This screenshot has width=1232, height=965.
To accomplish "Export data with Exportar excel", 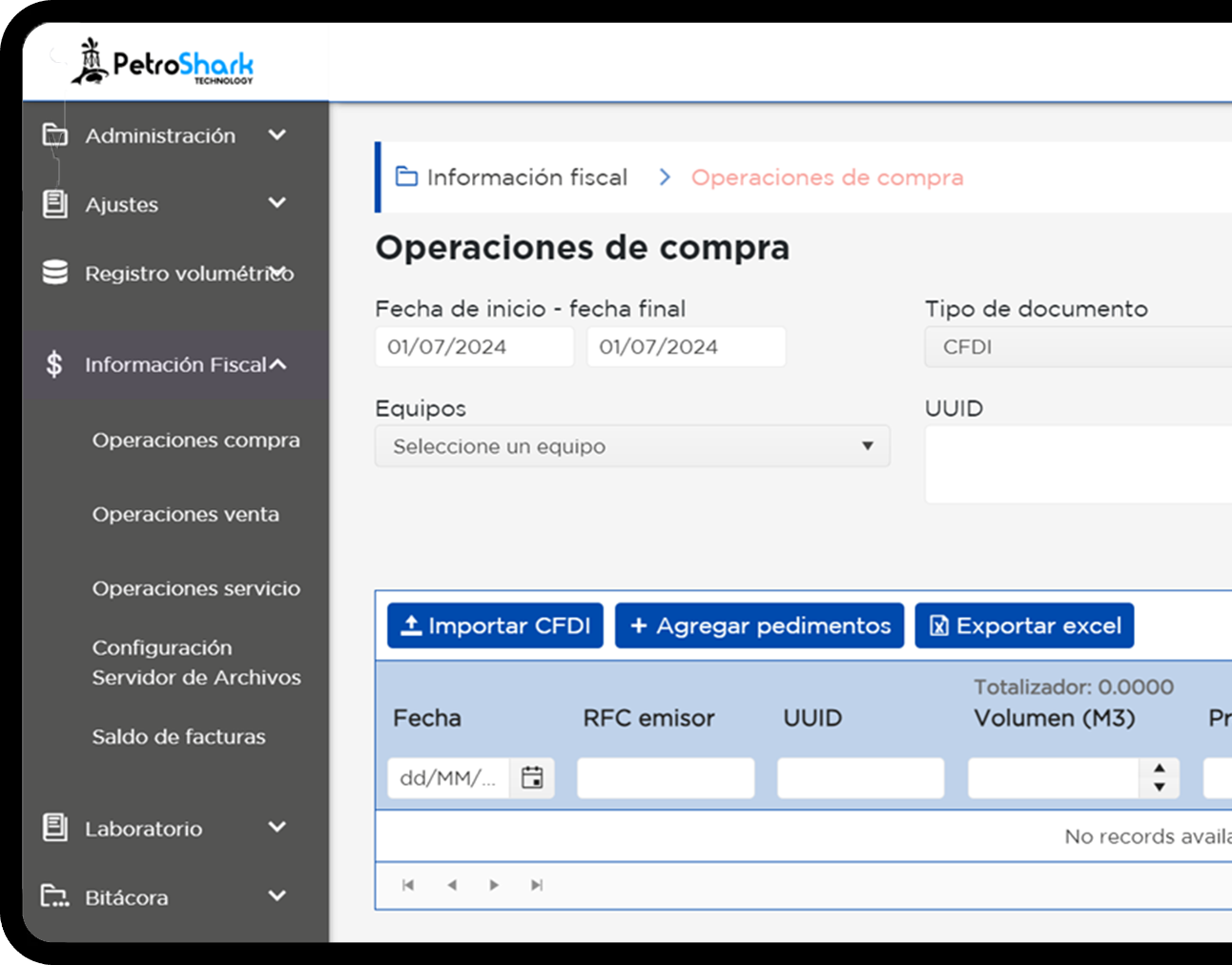I will pos(1024,626).
